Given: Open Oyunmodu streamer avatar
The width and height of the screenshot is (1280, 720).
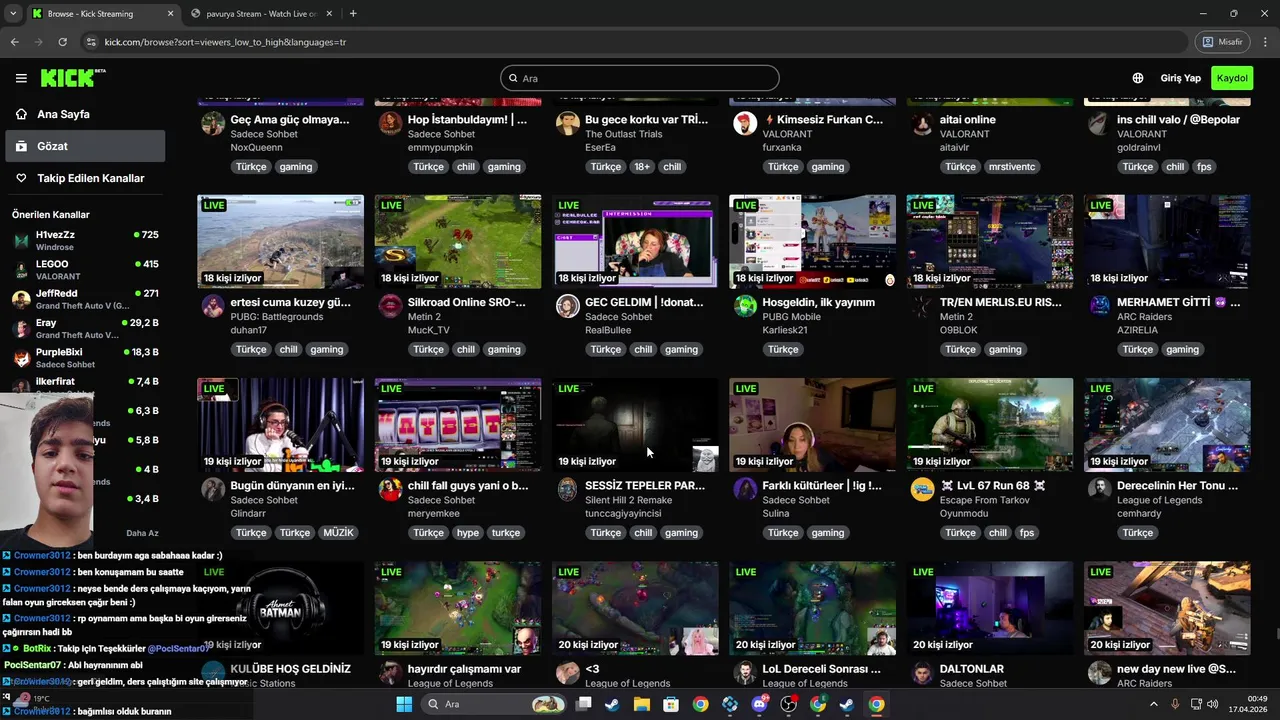Looking at the screenshot, I should (x=922, y=489).
